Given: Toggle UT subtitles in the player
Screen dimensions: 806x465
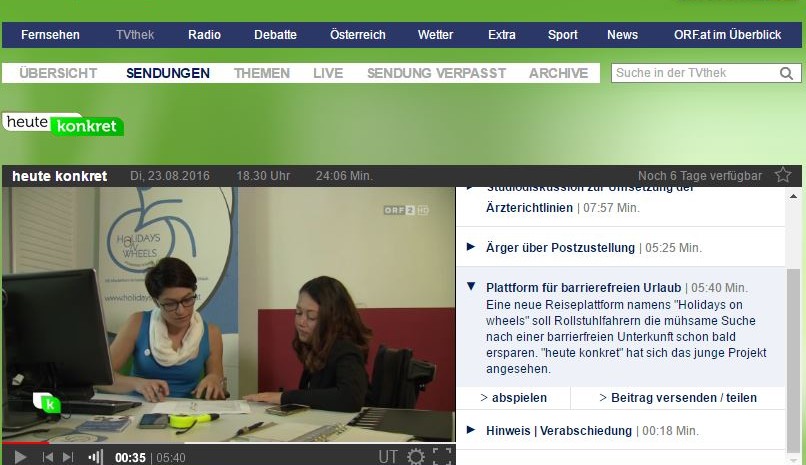Looking at the screenshot, I should pos(388,456).
